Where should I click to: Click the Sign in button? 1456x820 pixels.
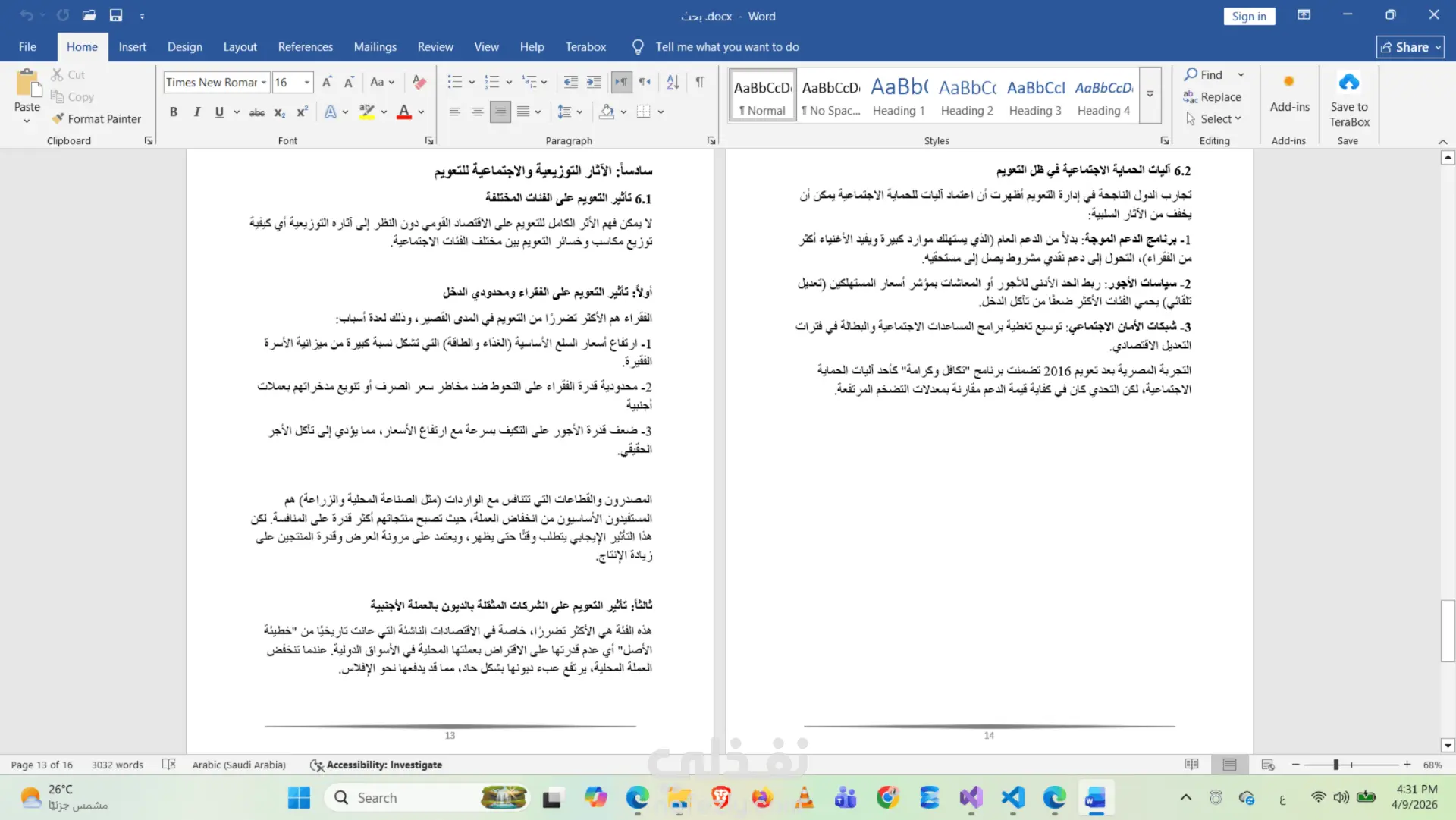click(x=1249, y=16)
